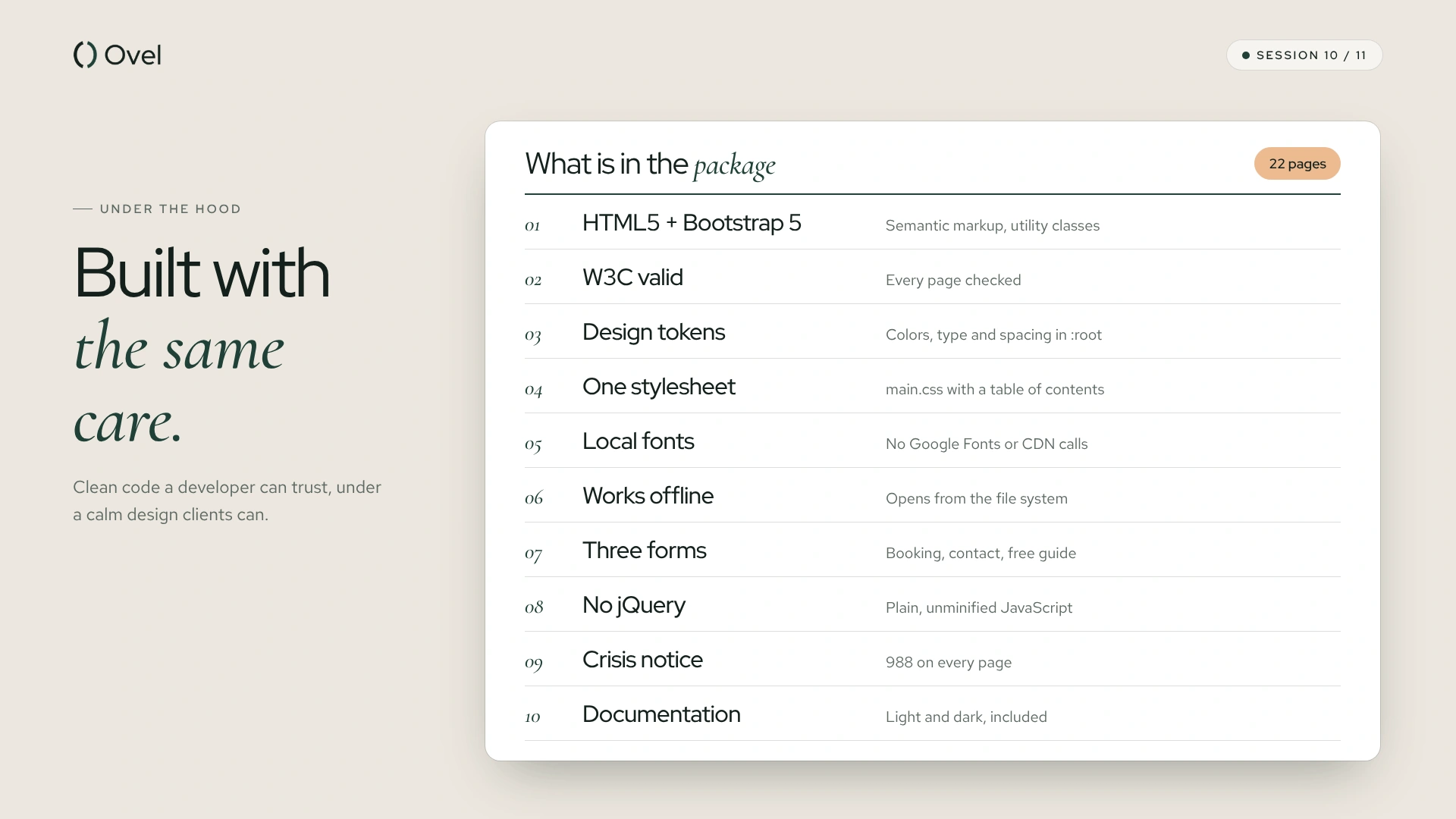
Task: Select the 'One stylesheet' row title
Action: click(659, 387)
